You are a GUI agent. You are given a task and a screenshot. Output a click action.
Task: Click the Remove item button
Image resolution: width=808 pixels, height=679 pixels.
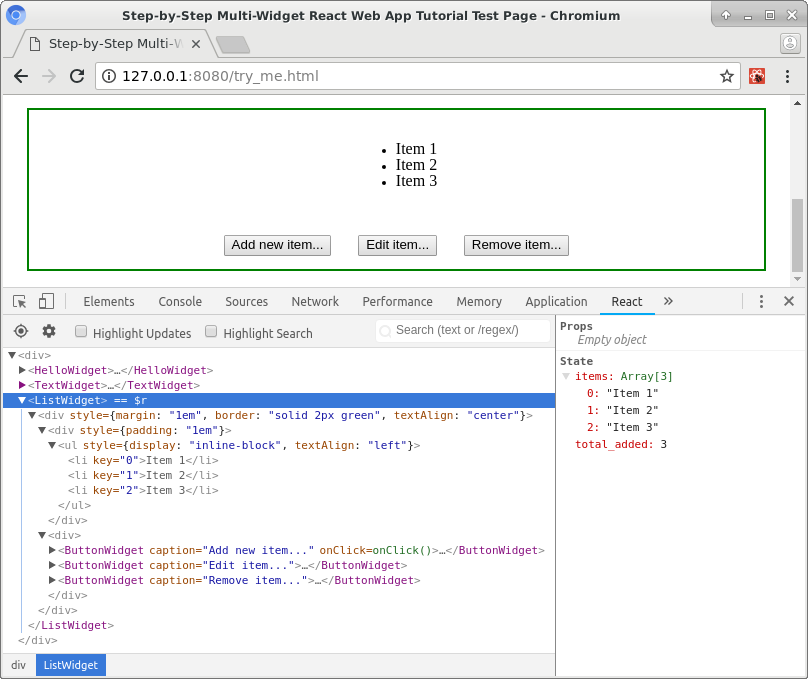pos(516,245)
